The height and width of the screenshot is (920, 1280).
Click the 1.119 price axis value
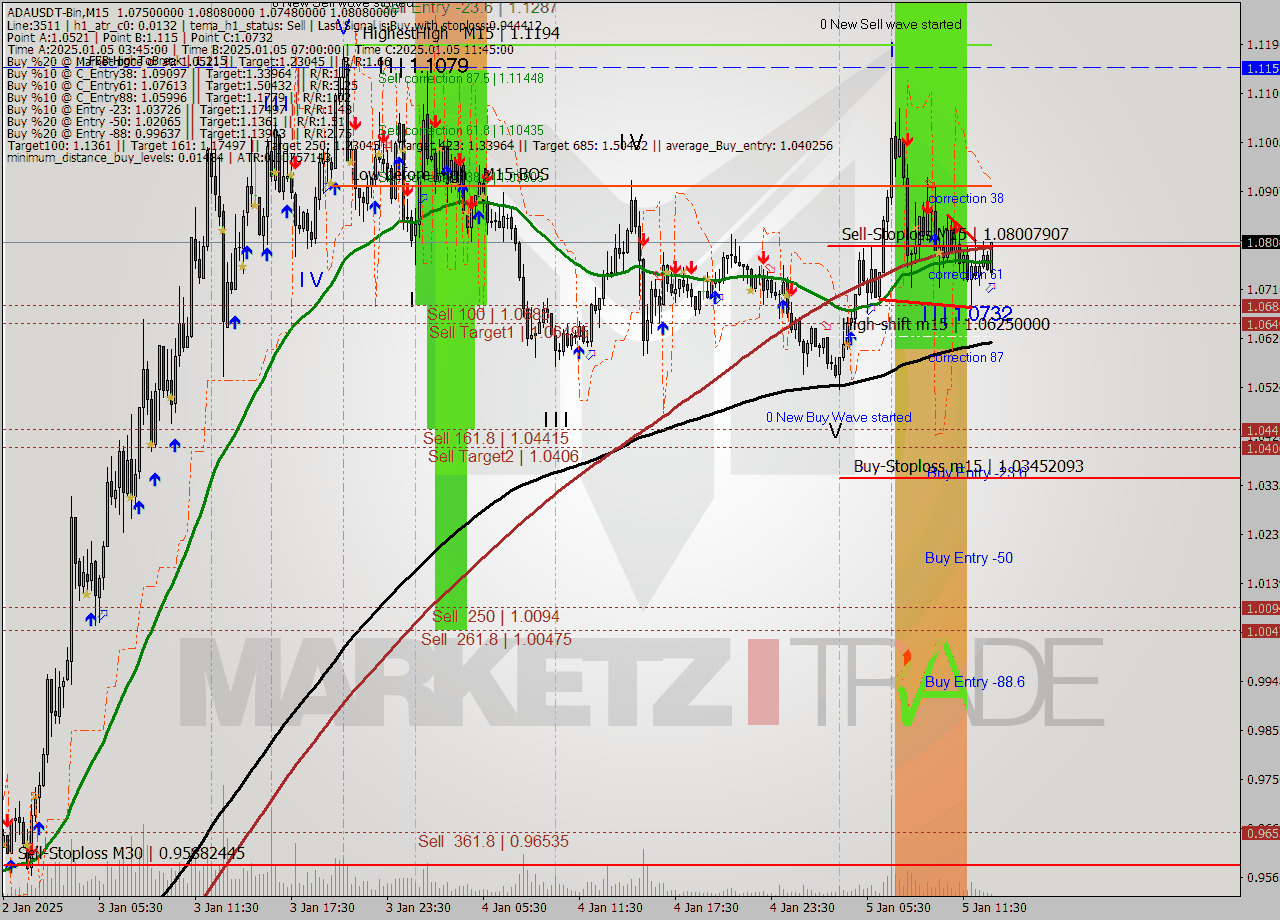(1262, 44)
